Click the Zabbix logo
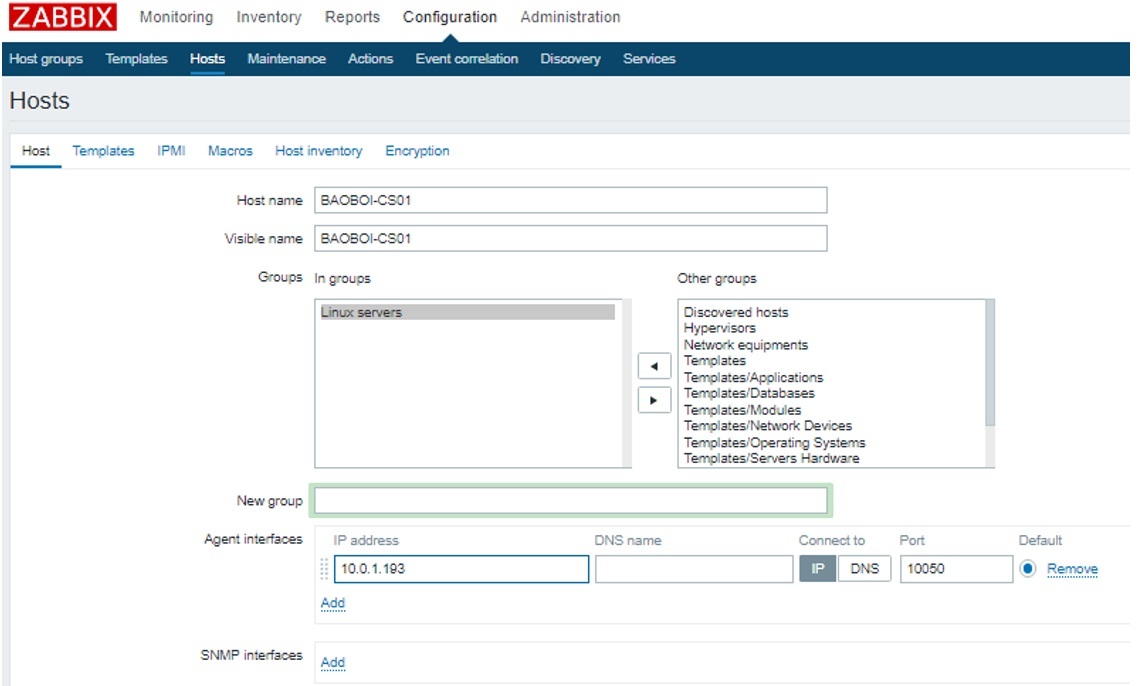1141x686 pixels. (x=62, y=17)
